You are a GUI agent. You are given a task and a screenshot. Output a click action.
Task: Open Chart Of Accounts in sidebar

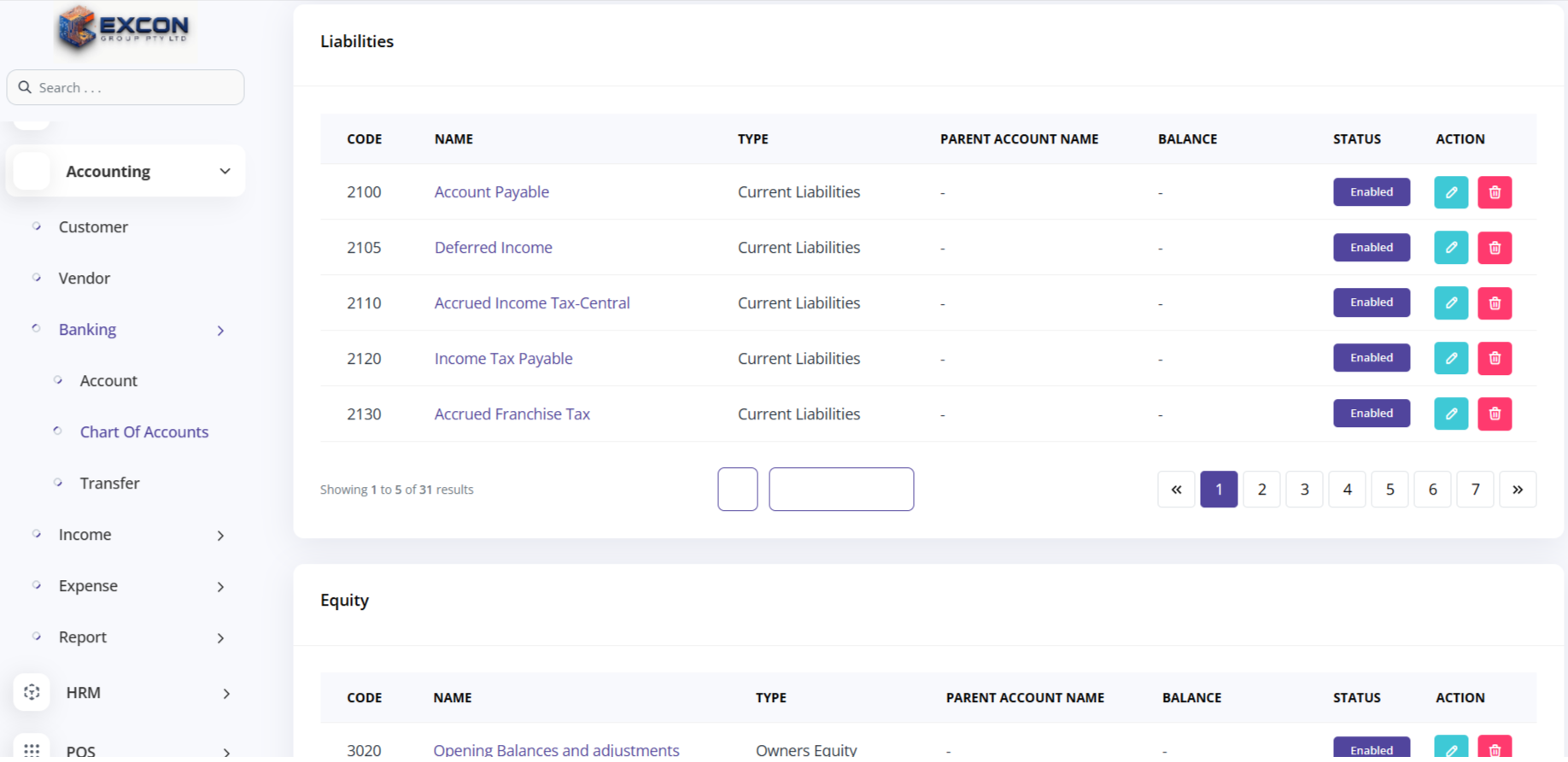click(143, 432)
